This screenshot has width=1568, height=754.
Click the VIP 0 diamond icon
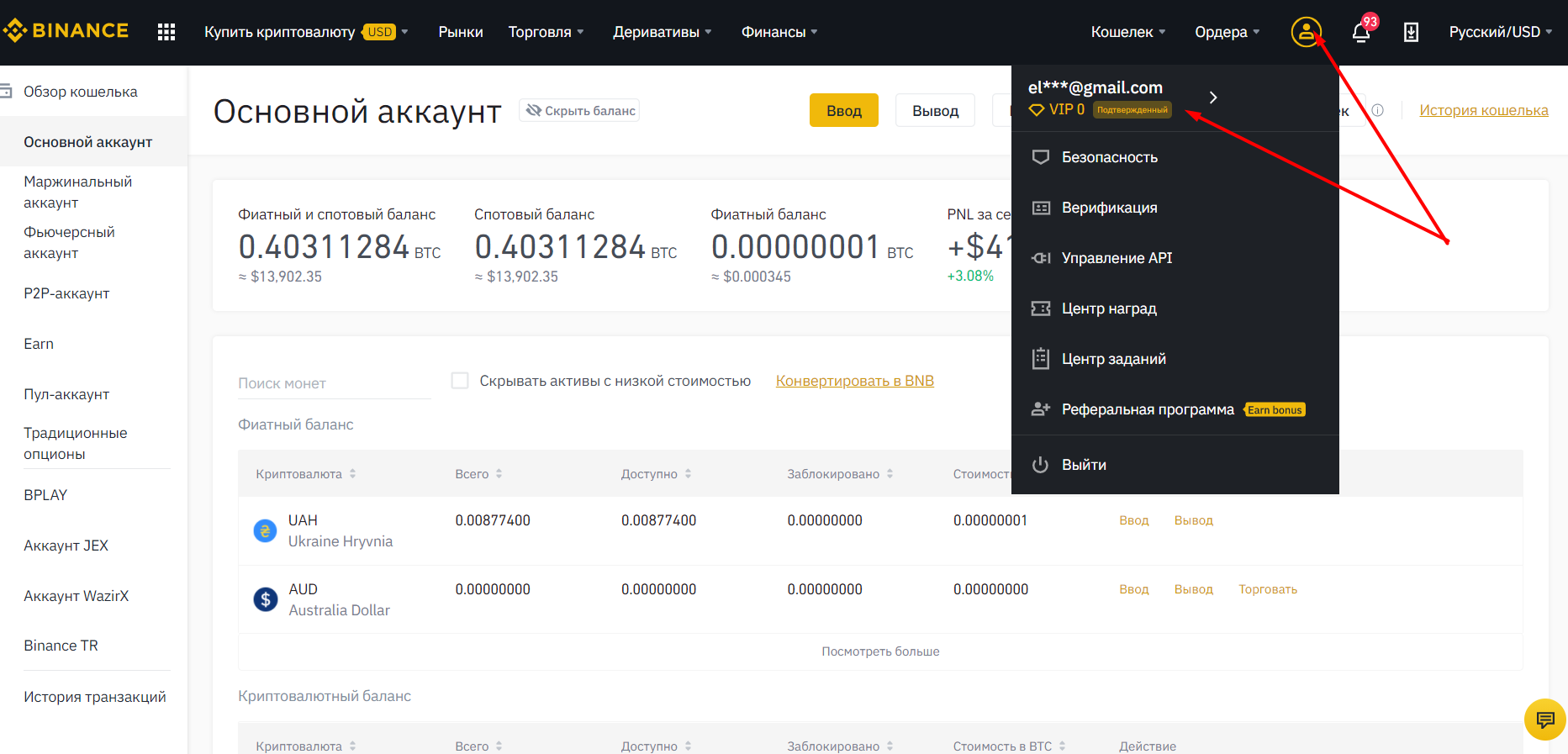[1037, 109]
